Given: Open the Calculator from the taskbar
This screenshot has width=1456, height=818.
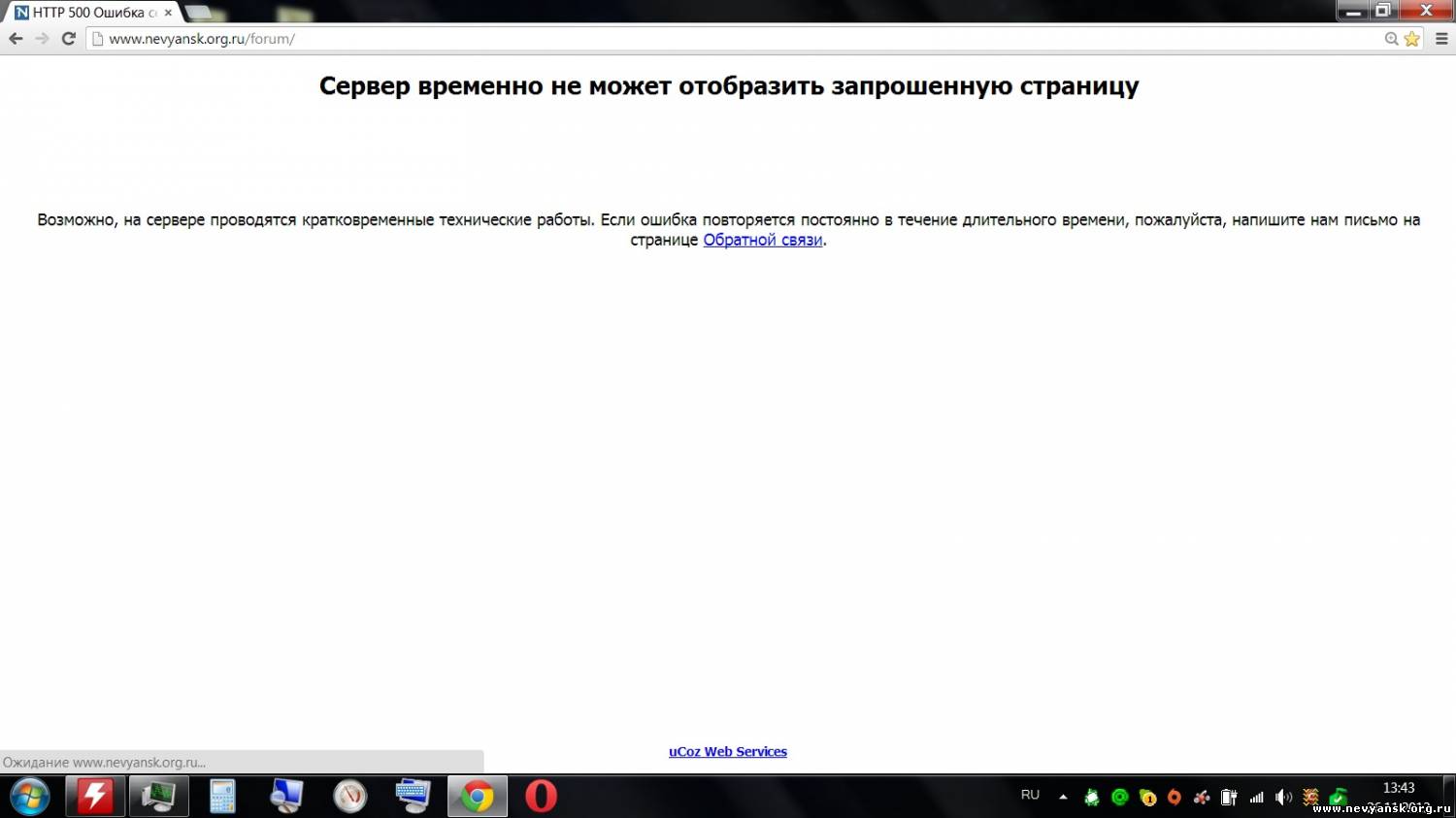Looking at the screenshot, I should tap(222, 797).
